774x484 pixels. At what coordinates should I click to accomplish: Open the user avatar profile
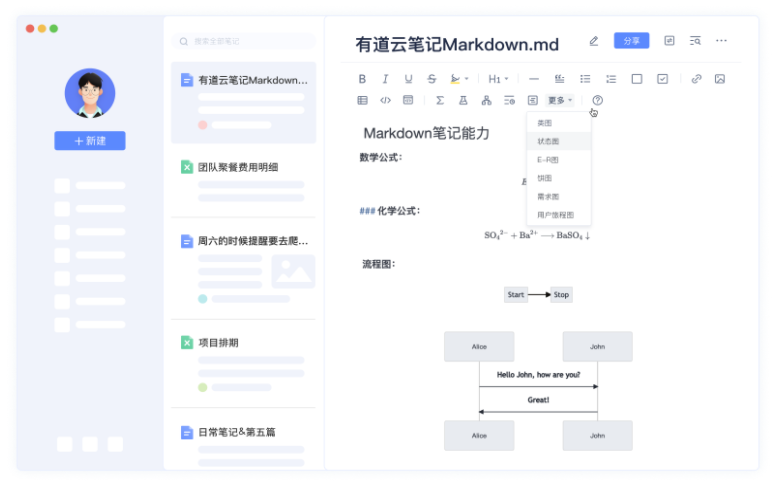(90, 93)
